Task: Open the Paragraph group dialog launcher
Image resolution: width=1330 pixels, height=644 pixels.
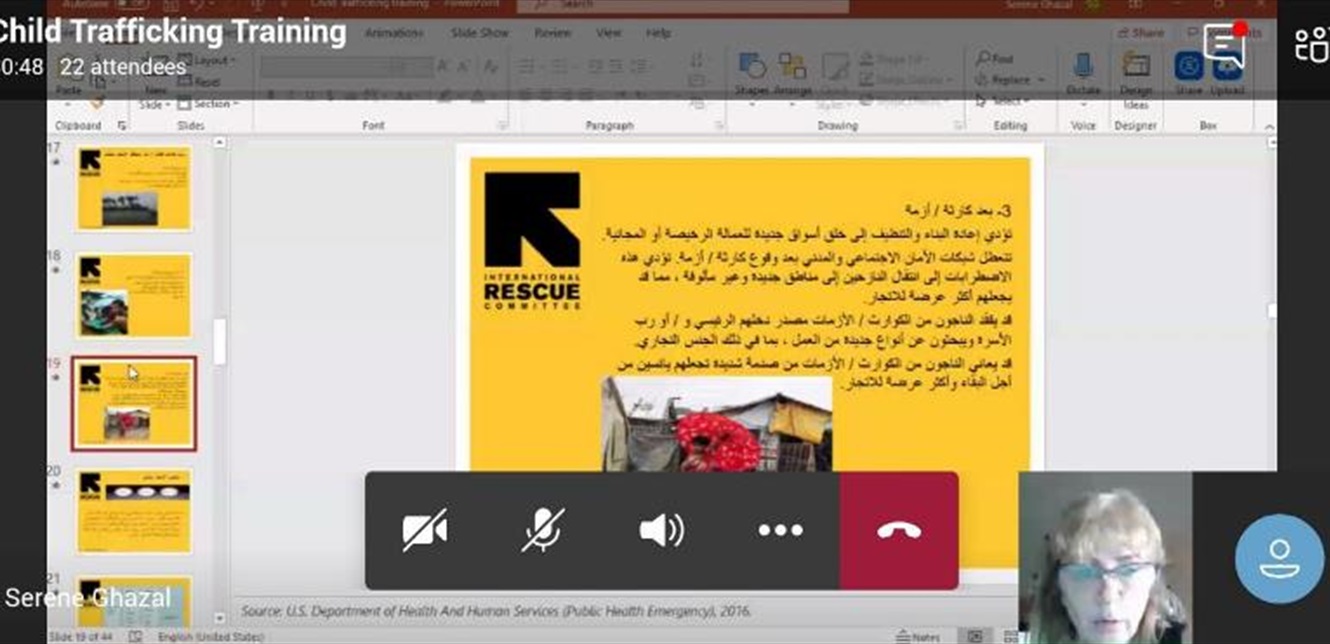Action: click(x=718, y=126)
